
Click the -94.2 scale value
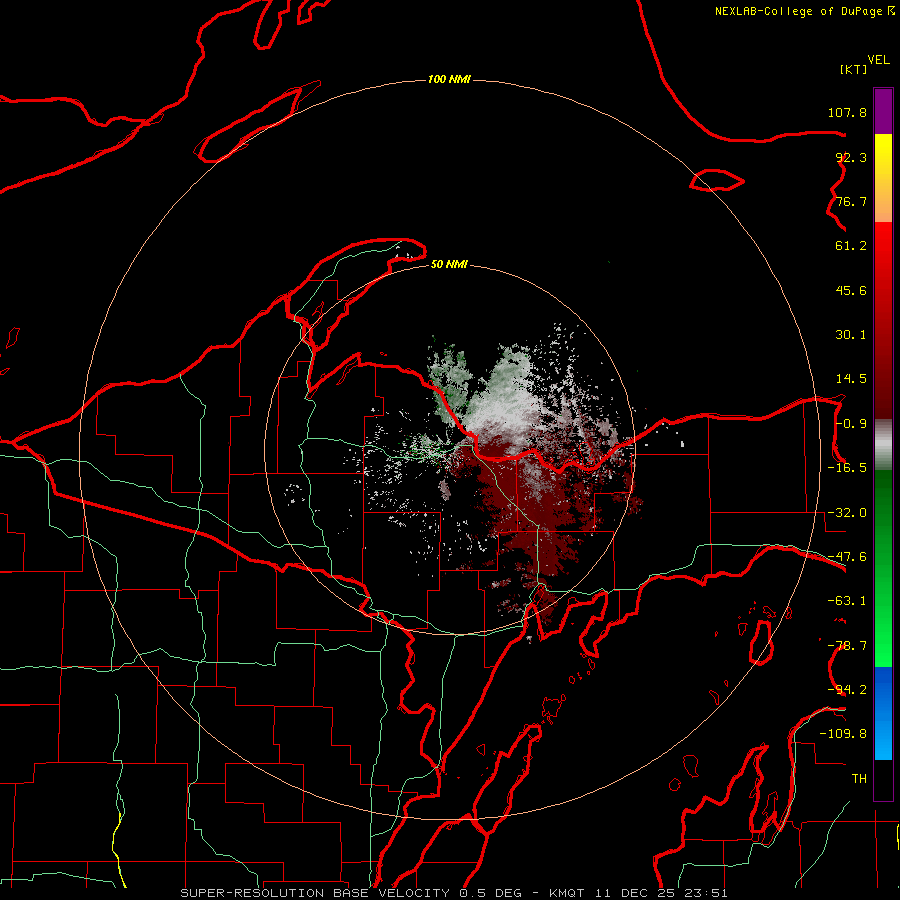pos(847,690)
